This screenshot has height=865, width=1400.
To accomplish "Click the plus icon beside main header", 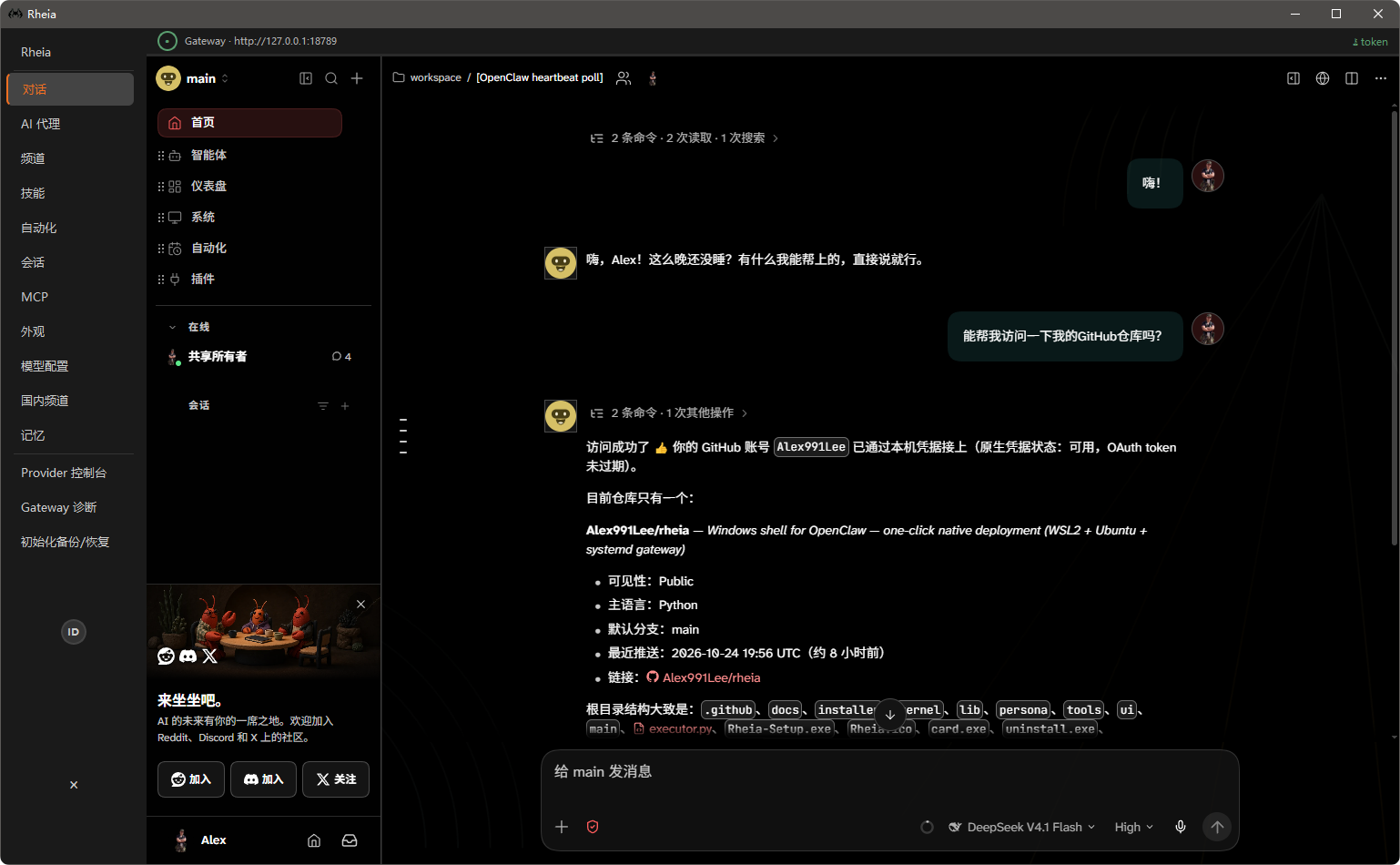I will point(357,78).
